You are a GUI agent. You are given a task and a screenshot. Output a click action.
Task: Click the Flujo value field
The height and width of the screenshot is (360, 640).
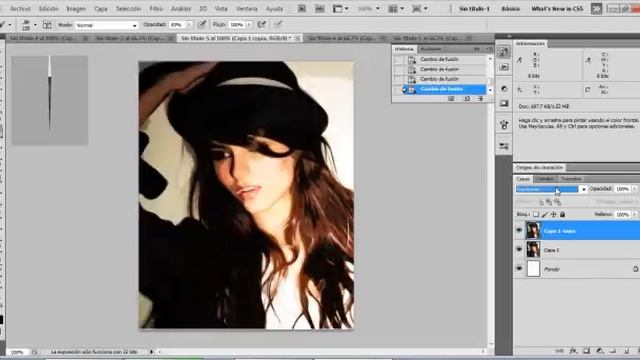click(237, 25)
